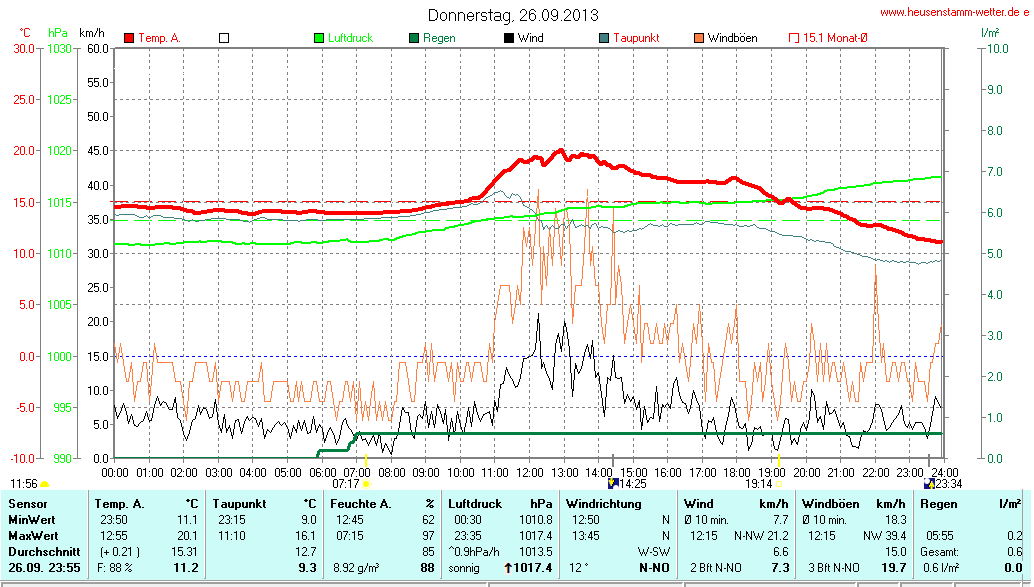Click the sunrise marker at 07:17
The width and height of the screenshot is (1034, 587).
click(367, 484)
